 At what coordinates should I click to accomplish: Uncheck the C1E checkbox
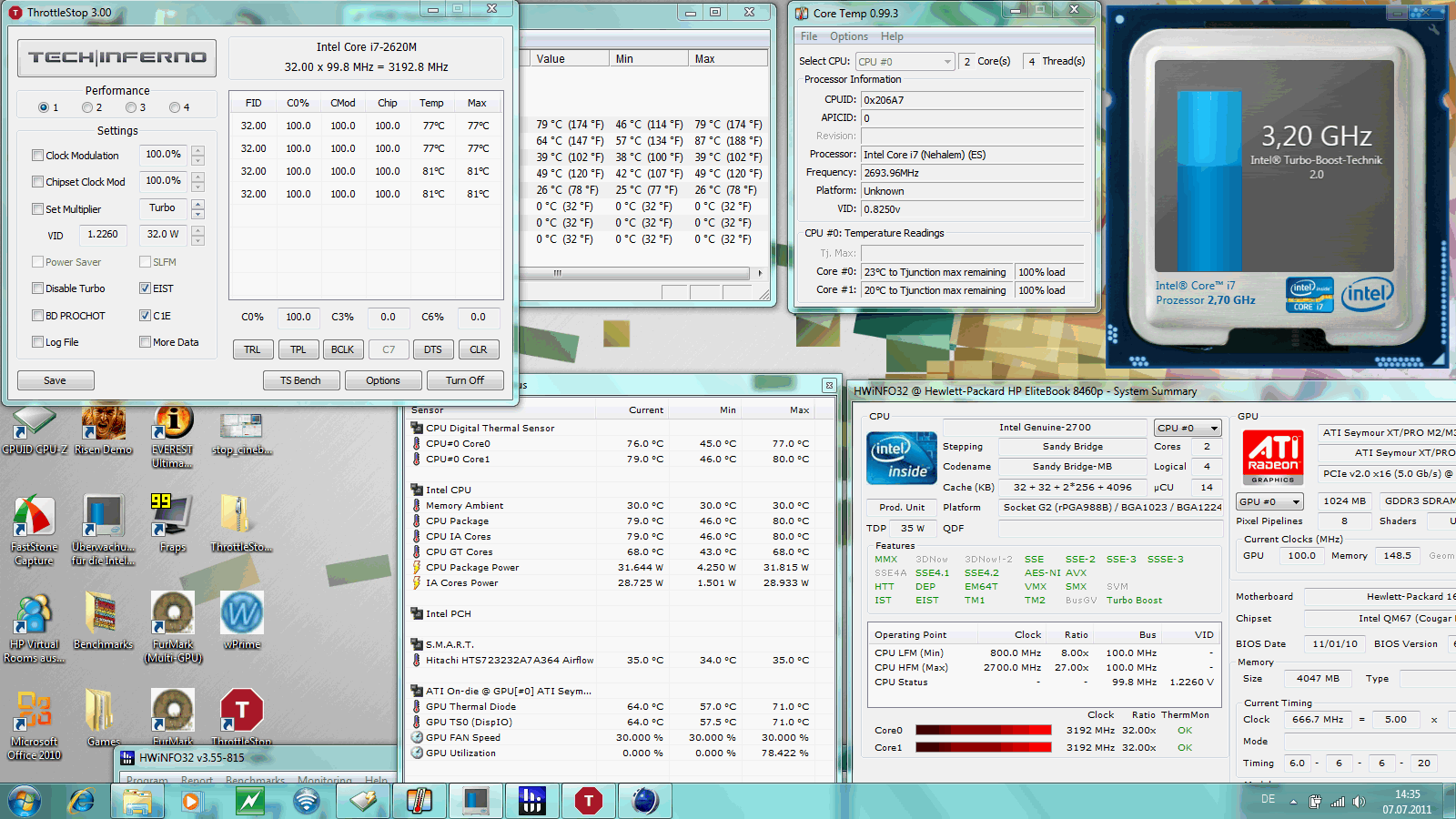(145, 316)
